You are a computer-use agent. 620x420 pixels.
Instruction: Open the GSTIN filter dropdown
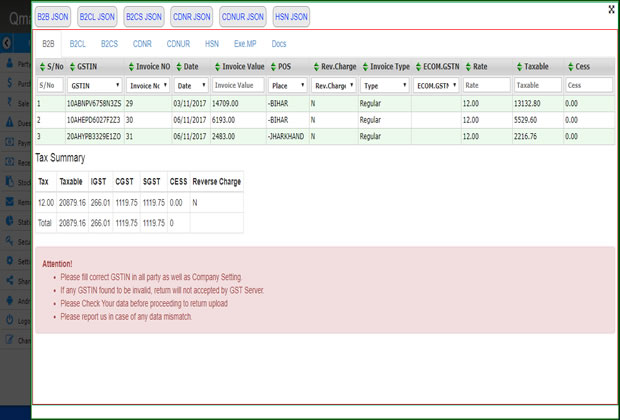click(95, 85)
